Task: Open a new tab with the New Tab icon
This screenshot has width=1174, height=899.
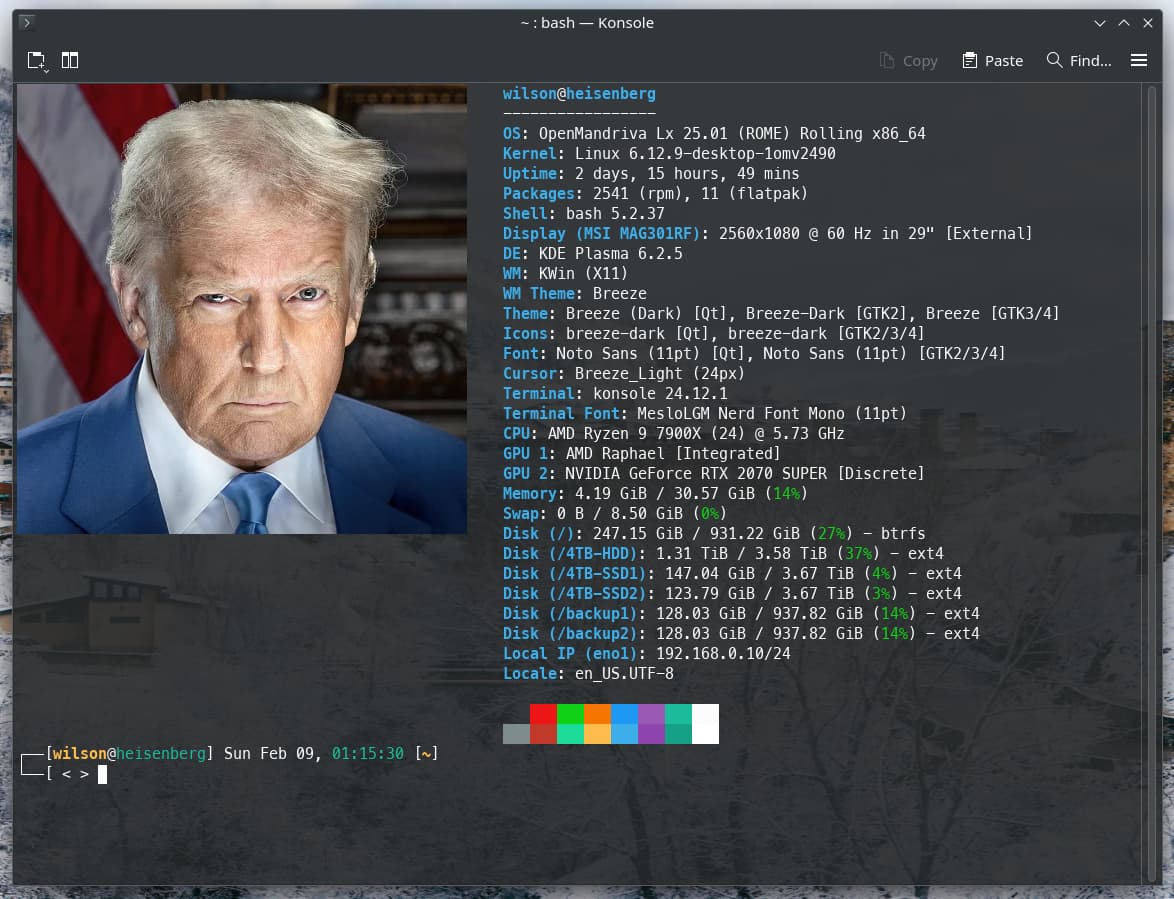Action: coord(35,60)
